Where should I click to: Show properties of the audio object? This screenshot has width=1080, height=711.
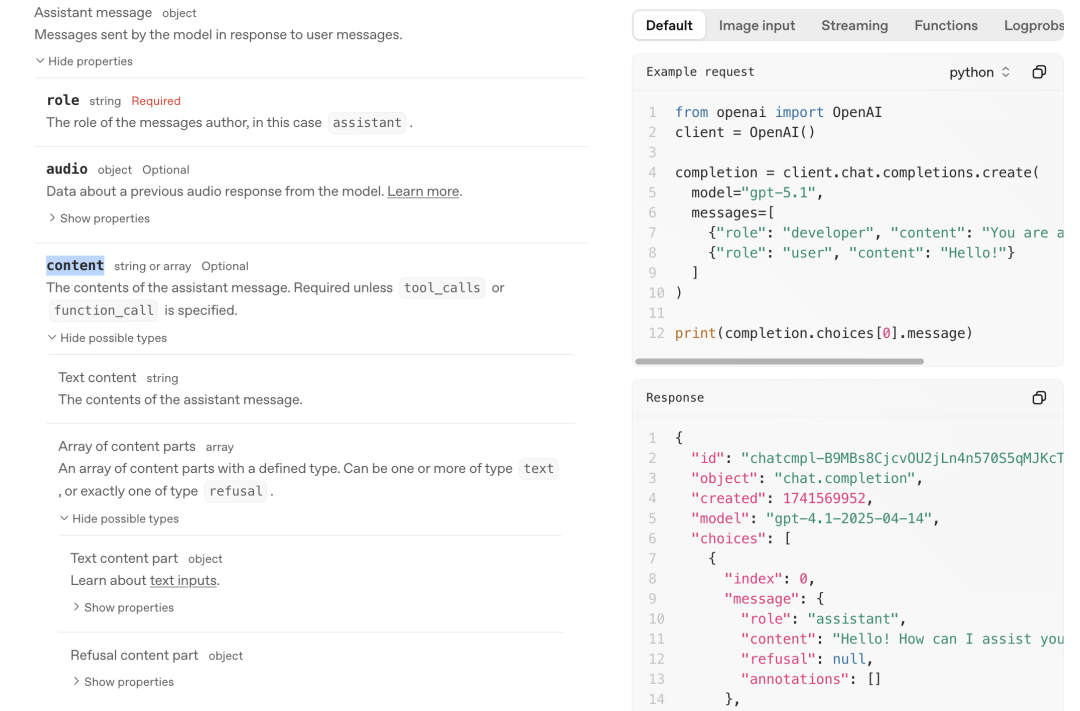(x=98, y=218)
